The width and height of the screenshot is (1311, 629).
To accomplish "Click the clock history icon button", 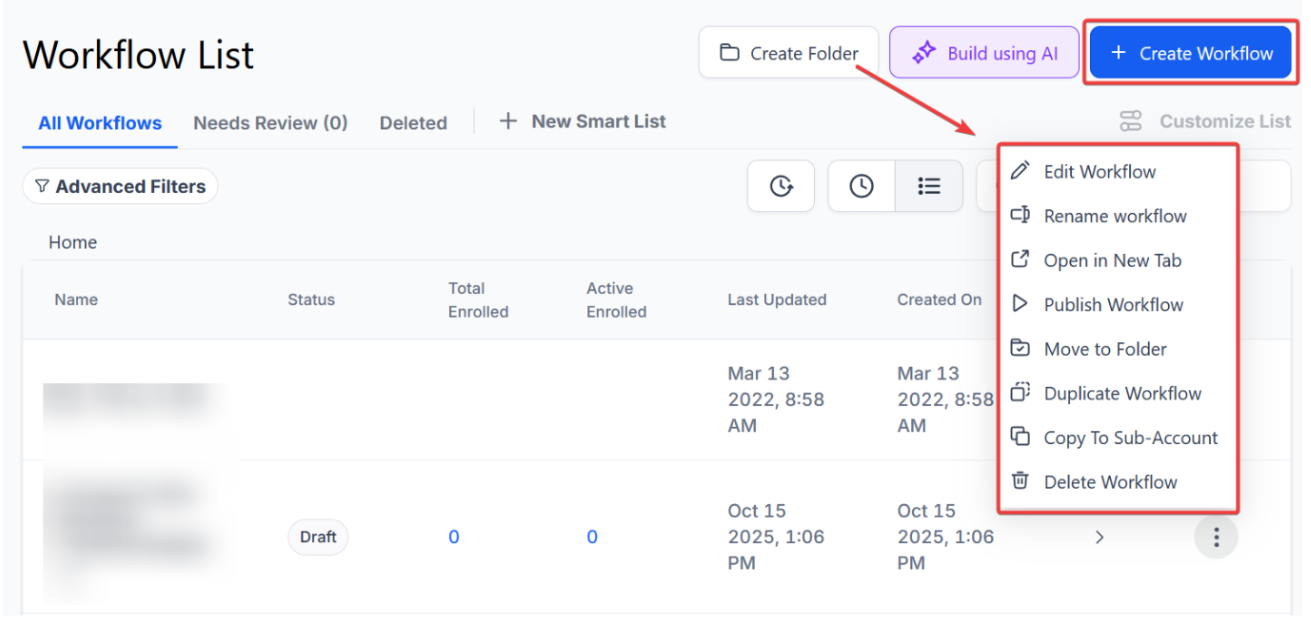I will point(861,186).
